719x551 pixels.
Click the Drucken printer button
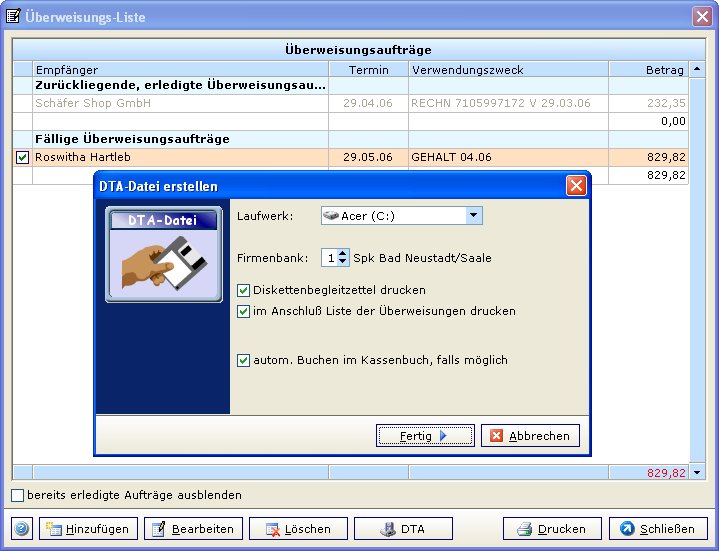click(x=552, y=529)
